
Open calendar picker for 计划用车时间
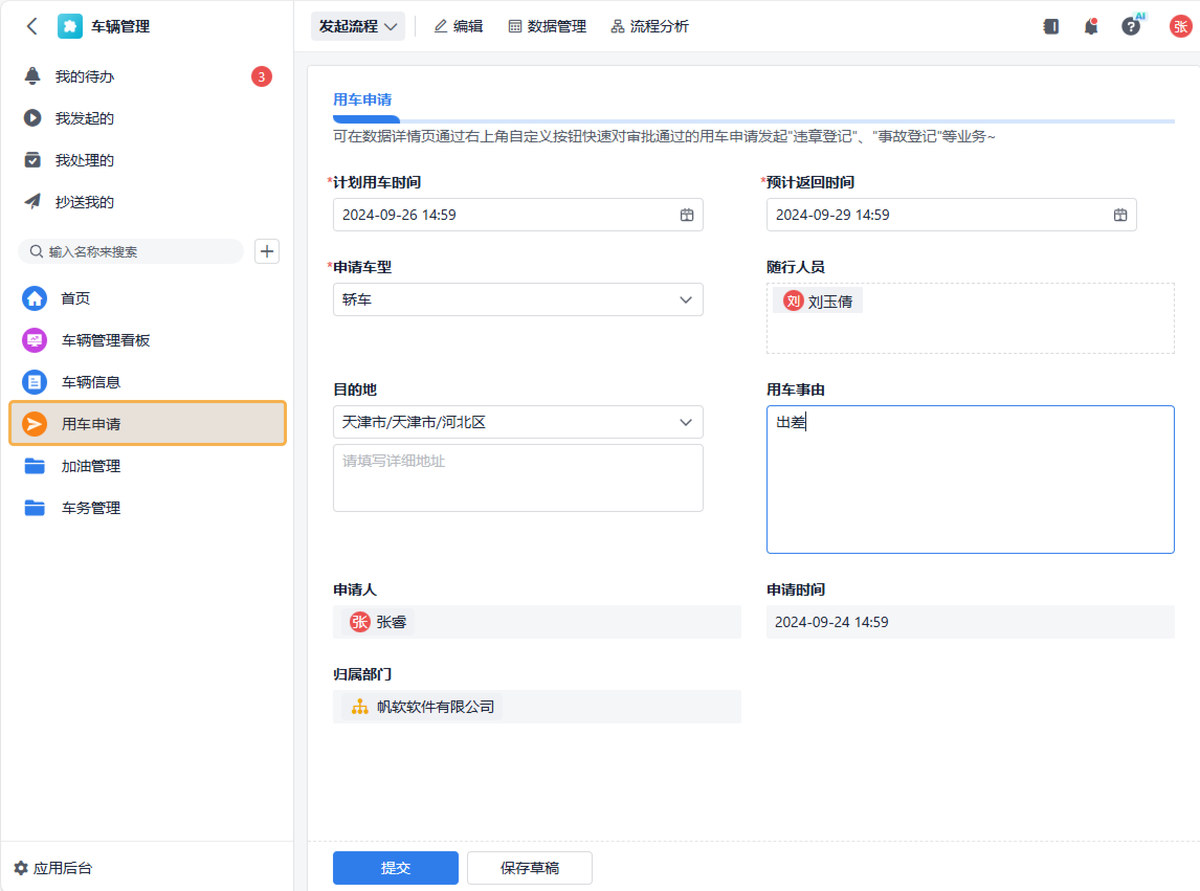coord(687,215)
